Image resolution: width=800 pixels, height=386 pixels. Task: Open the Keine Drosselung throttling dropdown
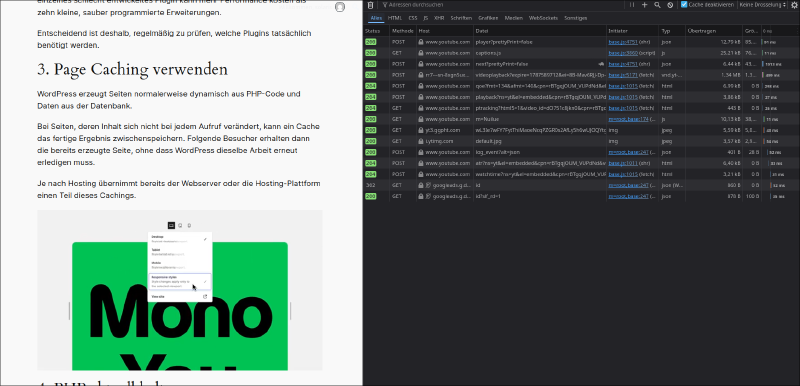coord(762,5)
